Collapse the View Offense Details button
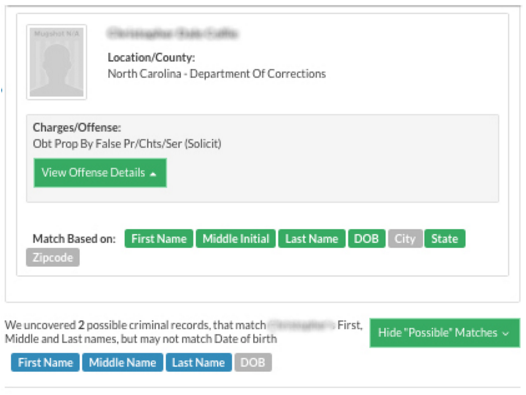The width and height of the screenshot is (526, 395). coord(100,173)
